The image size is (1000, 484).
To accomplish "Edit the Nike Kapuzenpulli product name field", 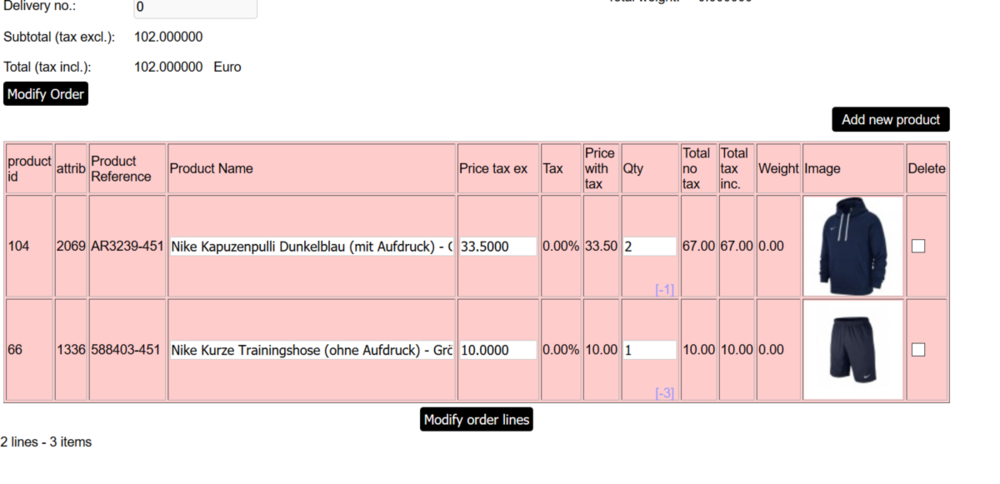I will [x=311, y=246].
